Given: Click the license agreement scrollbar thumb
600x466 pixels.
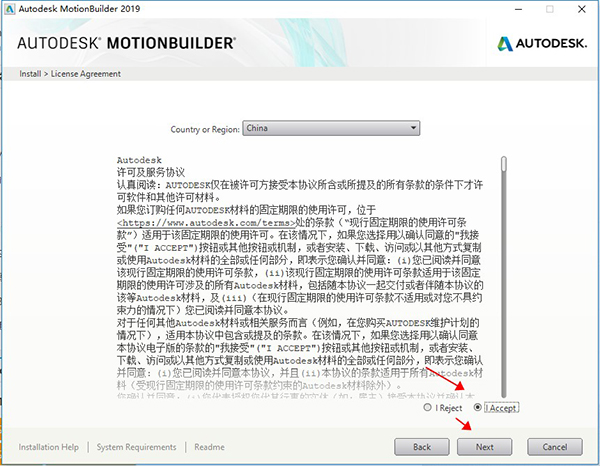Looking at the screenshot, I should point(504,164).
